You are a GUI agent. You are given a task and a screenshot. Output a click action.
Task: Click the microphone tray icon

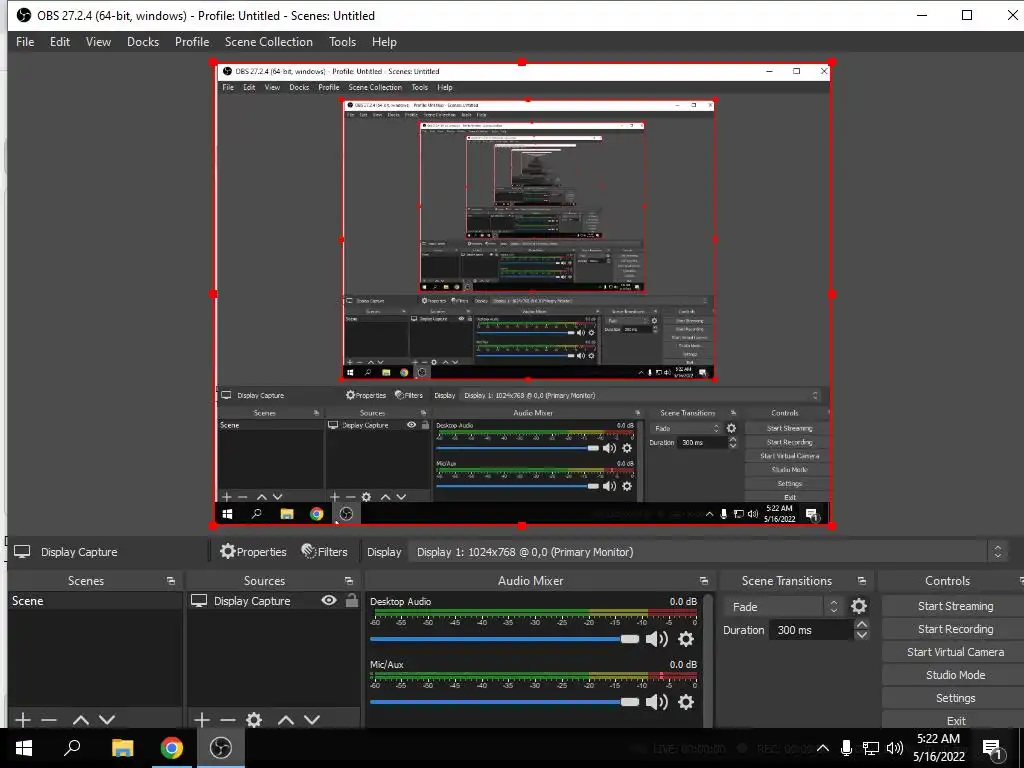[x=846, y=748]
